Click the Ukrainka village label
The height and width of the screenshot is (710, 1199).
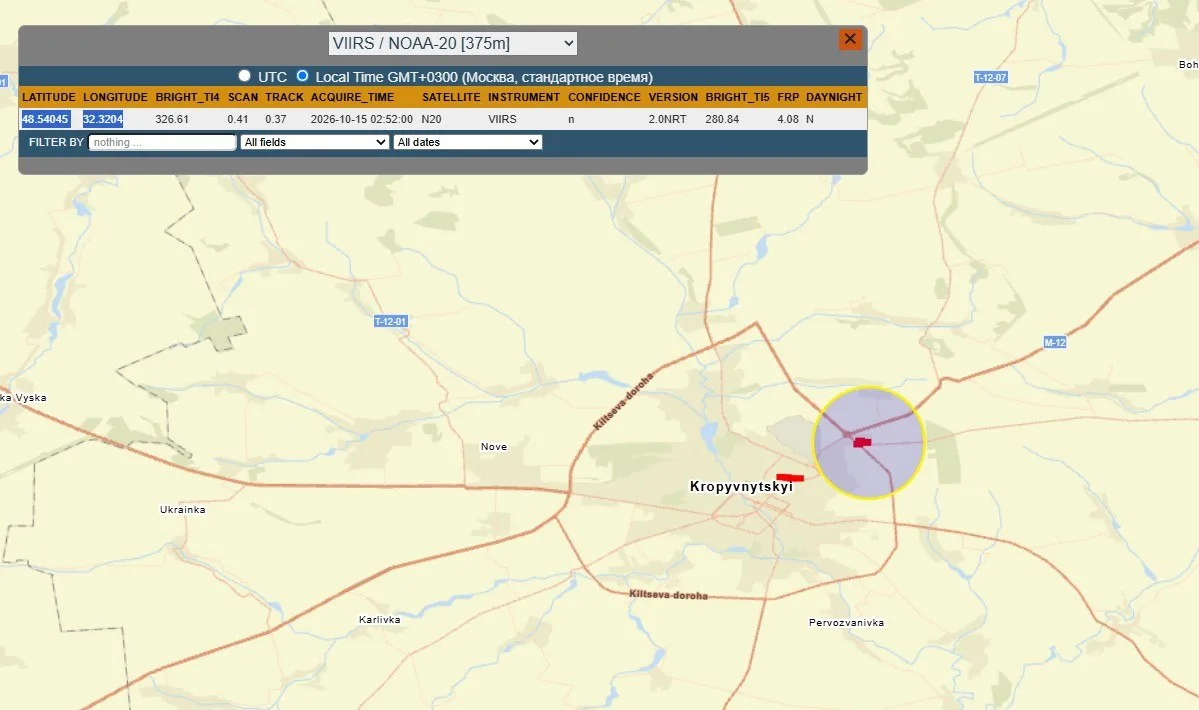coord(183,510)
